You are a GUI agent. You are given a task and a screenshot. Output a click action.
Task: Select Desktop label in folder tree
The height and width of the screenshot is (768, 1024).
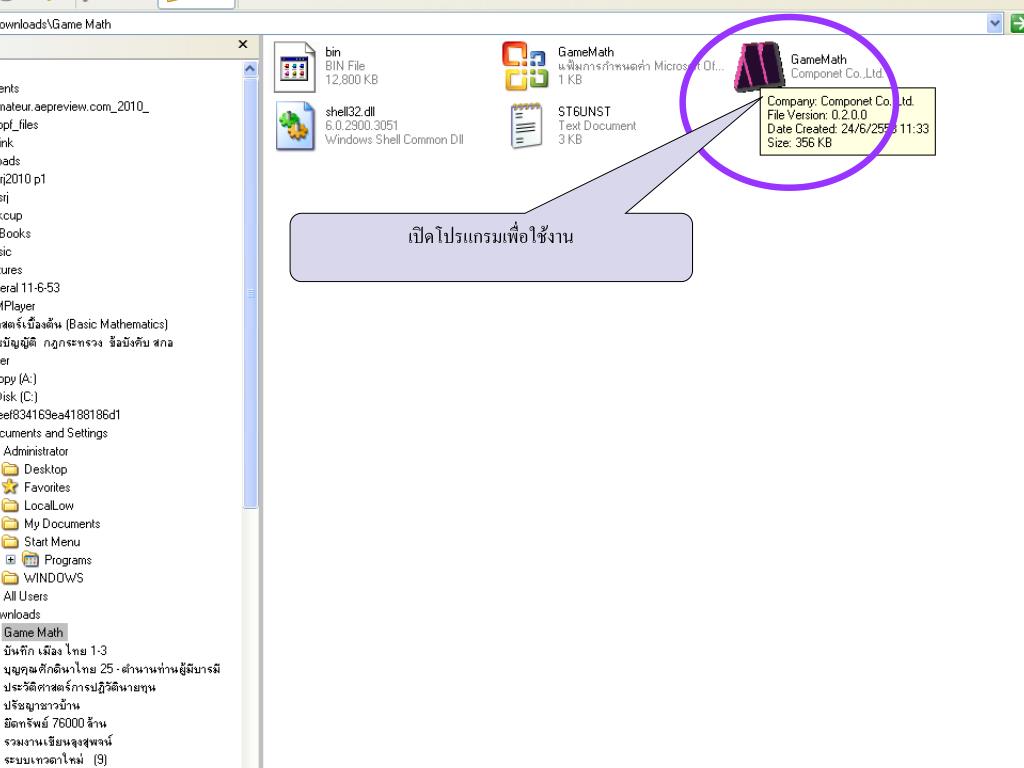(x=46, y=470)
